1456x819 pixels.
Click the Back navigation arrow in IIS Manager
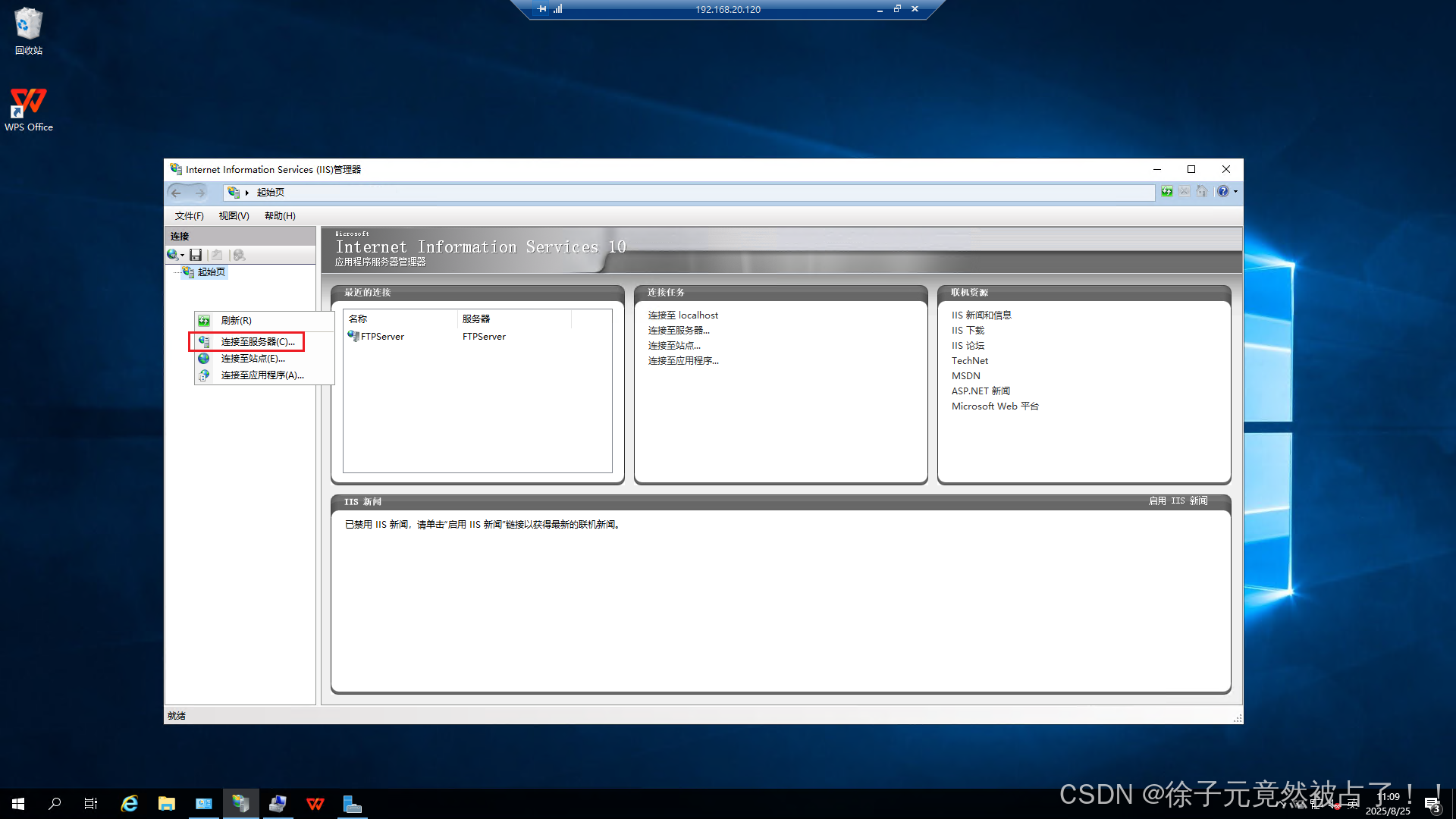[177, 193]
